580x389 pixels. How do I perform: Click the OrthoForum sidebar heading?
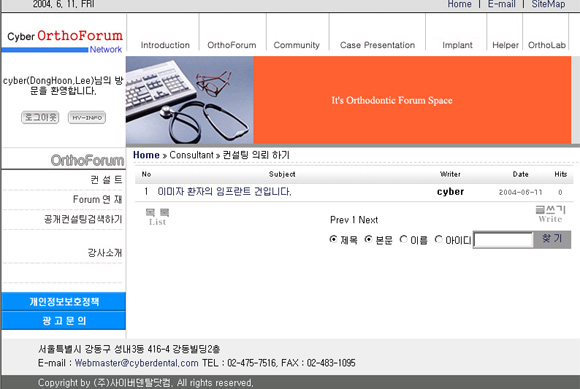coord(87,160)
